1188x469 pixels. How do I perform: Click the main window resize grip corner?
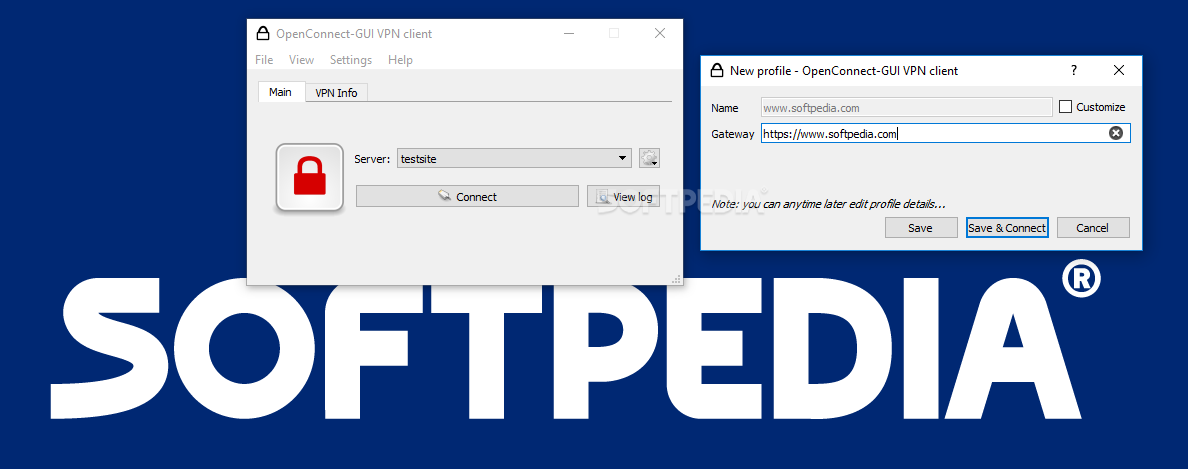tap(677, 279)
